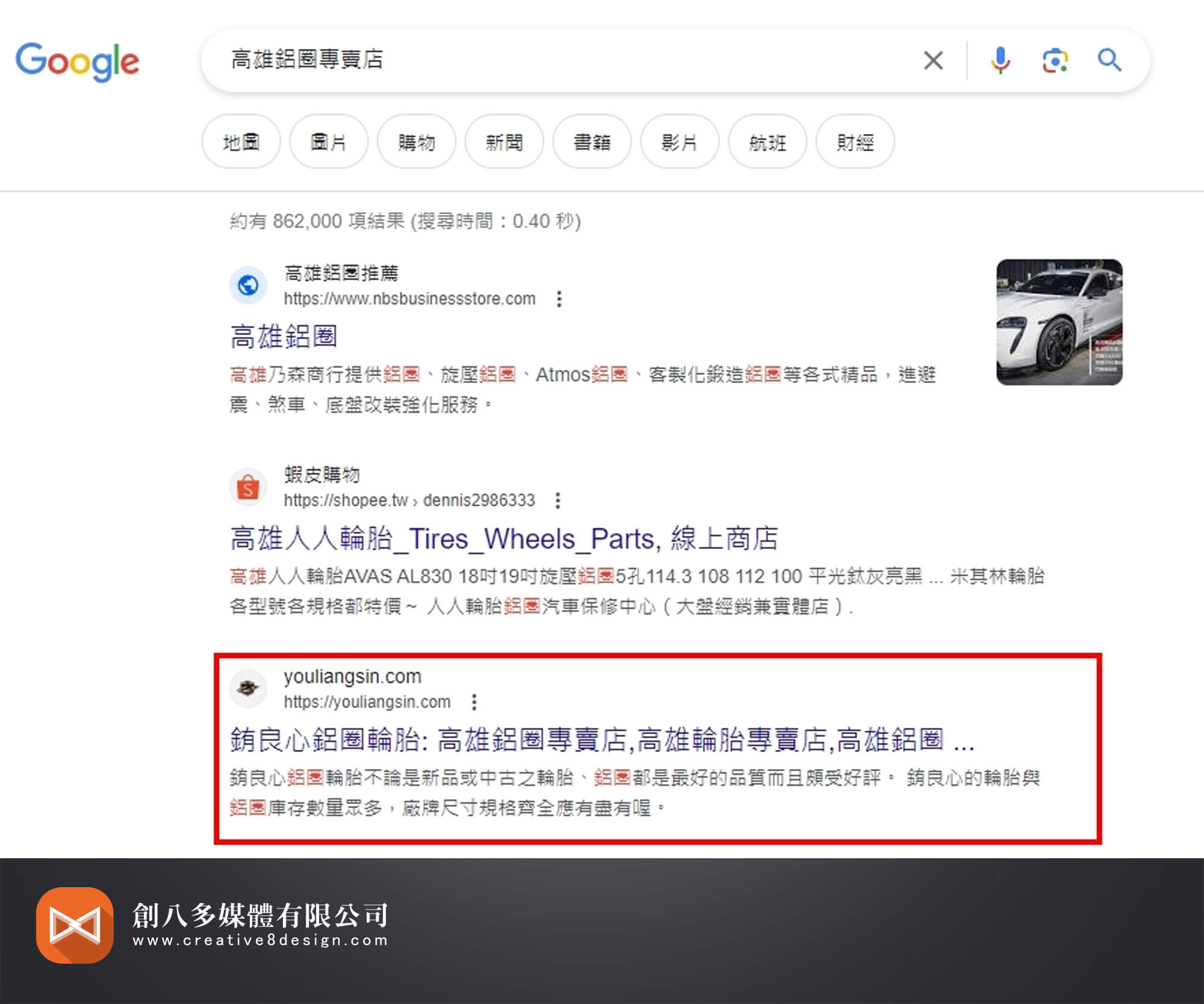Image resolution: width=1204 pixels, height=1004 pixels.
Task: Switch to the 新聞 filter tab
Action: pyautogui.click(x=504, y=142)
